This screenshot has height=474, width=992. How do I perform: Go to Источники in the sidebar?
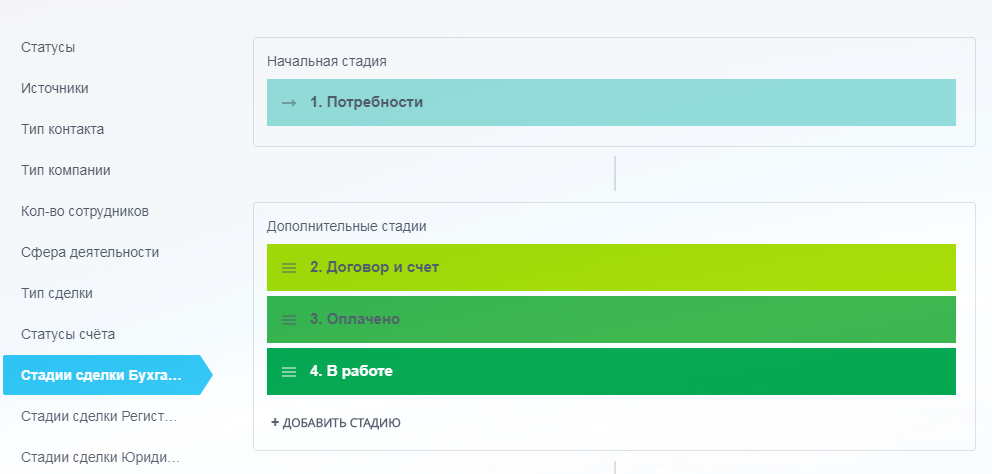(x=55, y=88)
